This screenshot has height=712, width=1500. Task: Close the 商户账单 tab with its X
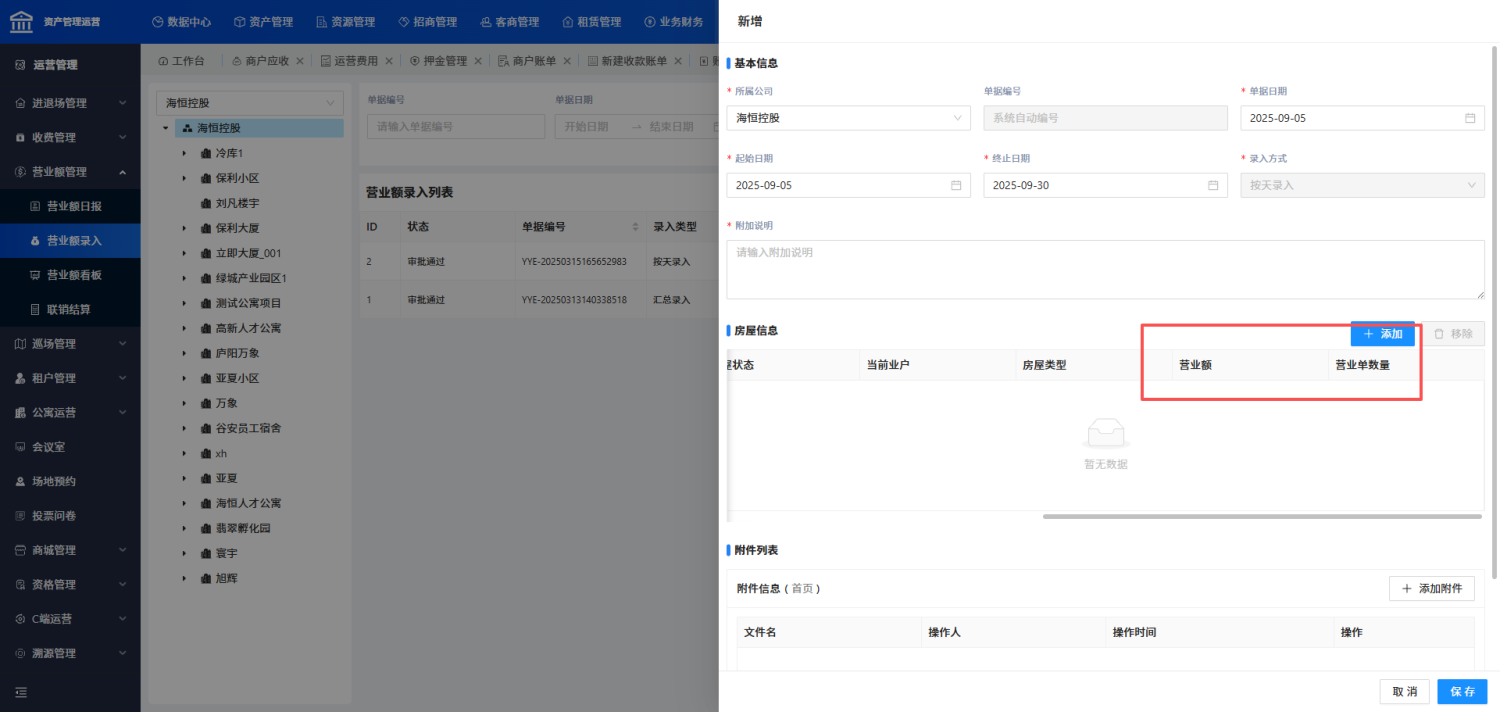[567, 61]
